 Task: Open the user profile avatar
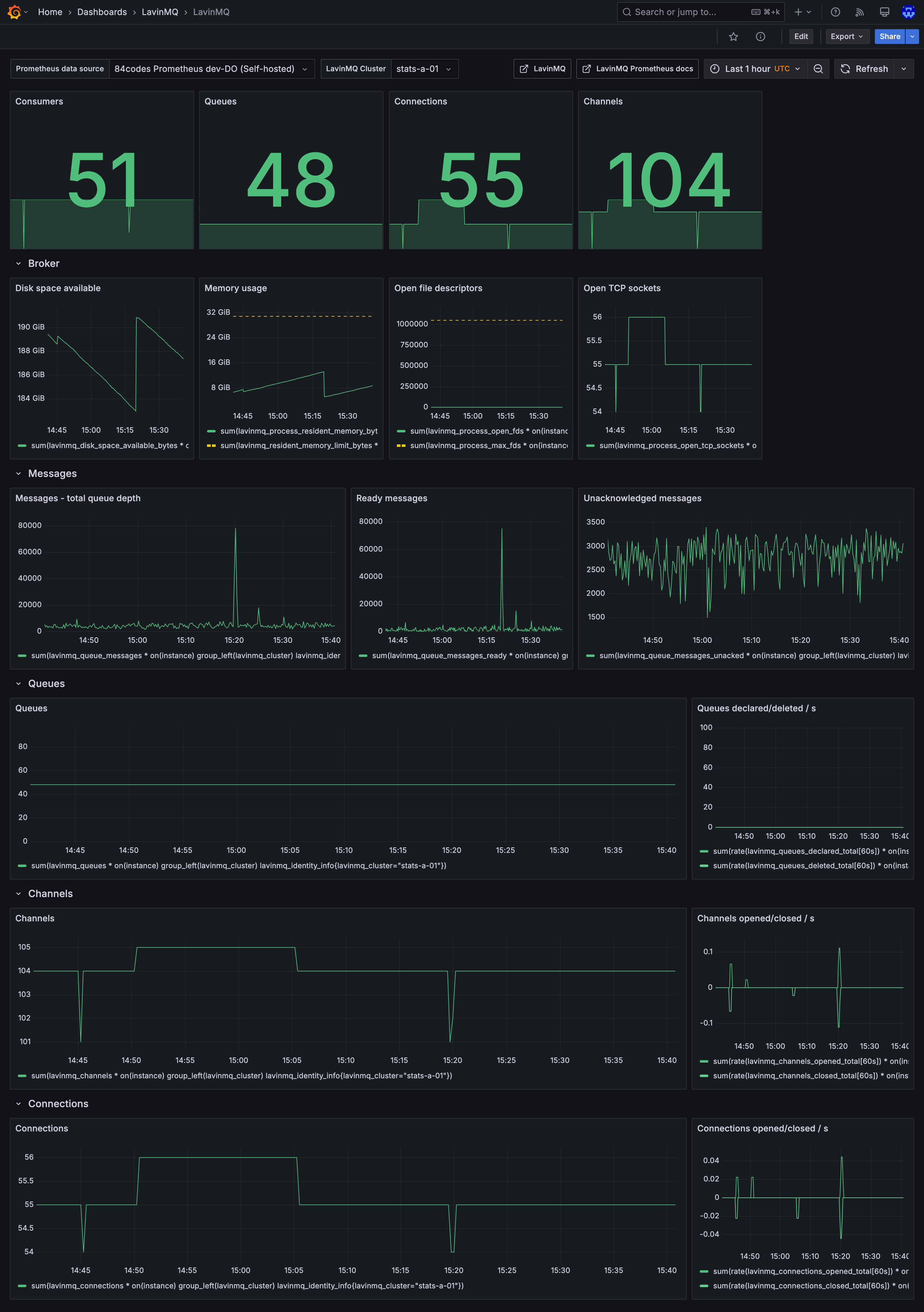(x=908, y=12)
